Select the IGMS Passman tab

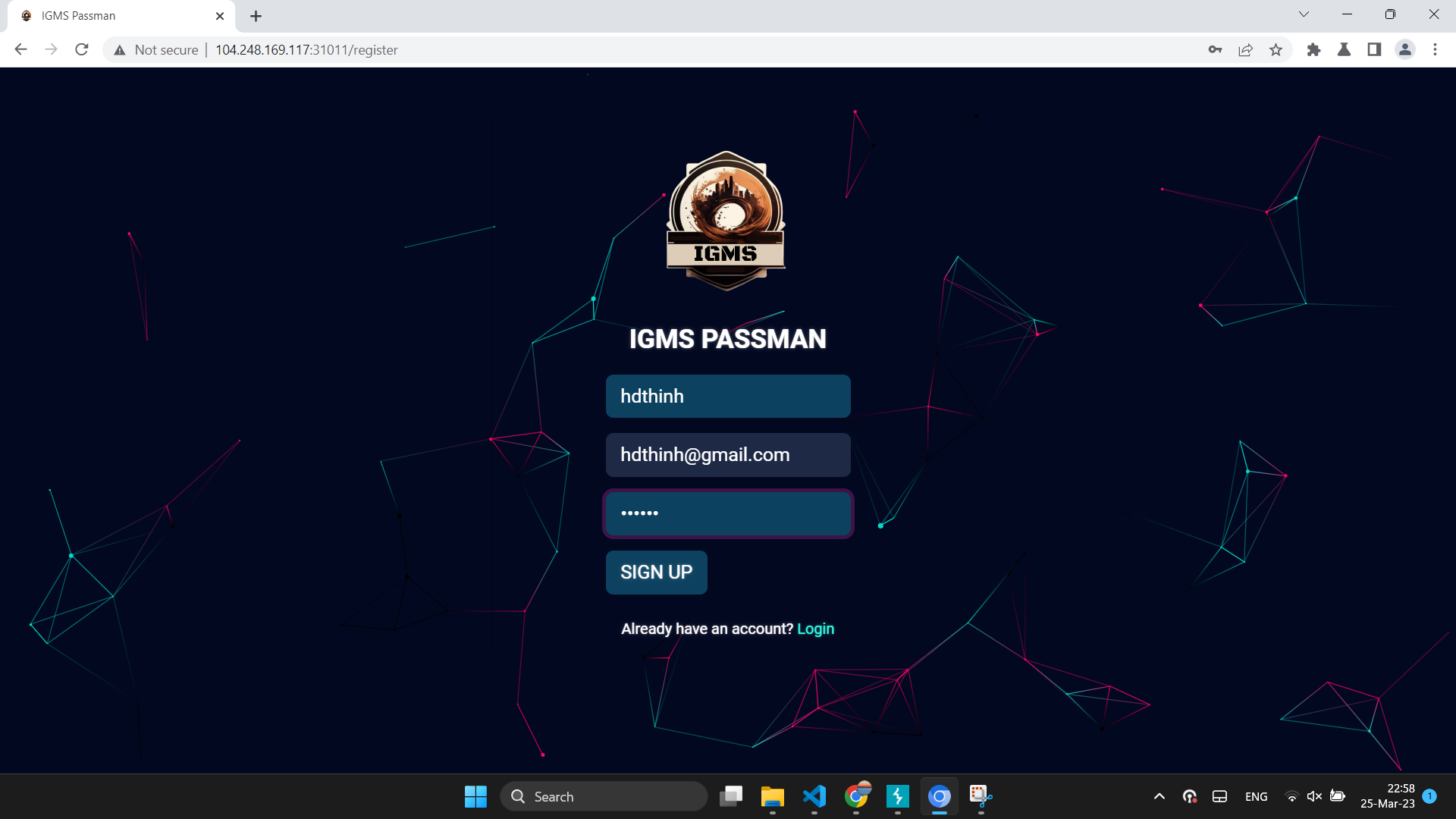(x=114, y=16)
